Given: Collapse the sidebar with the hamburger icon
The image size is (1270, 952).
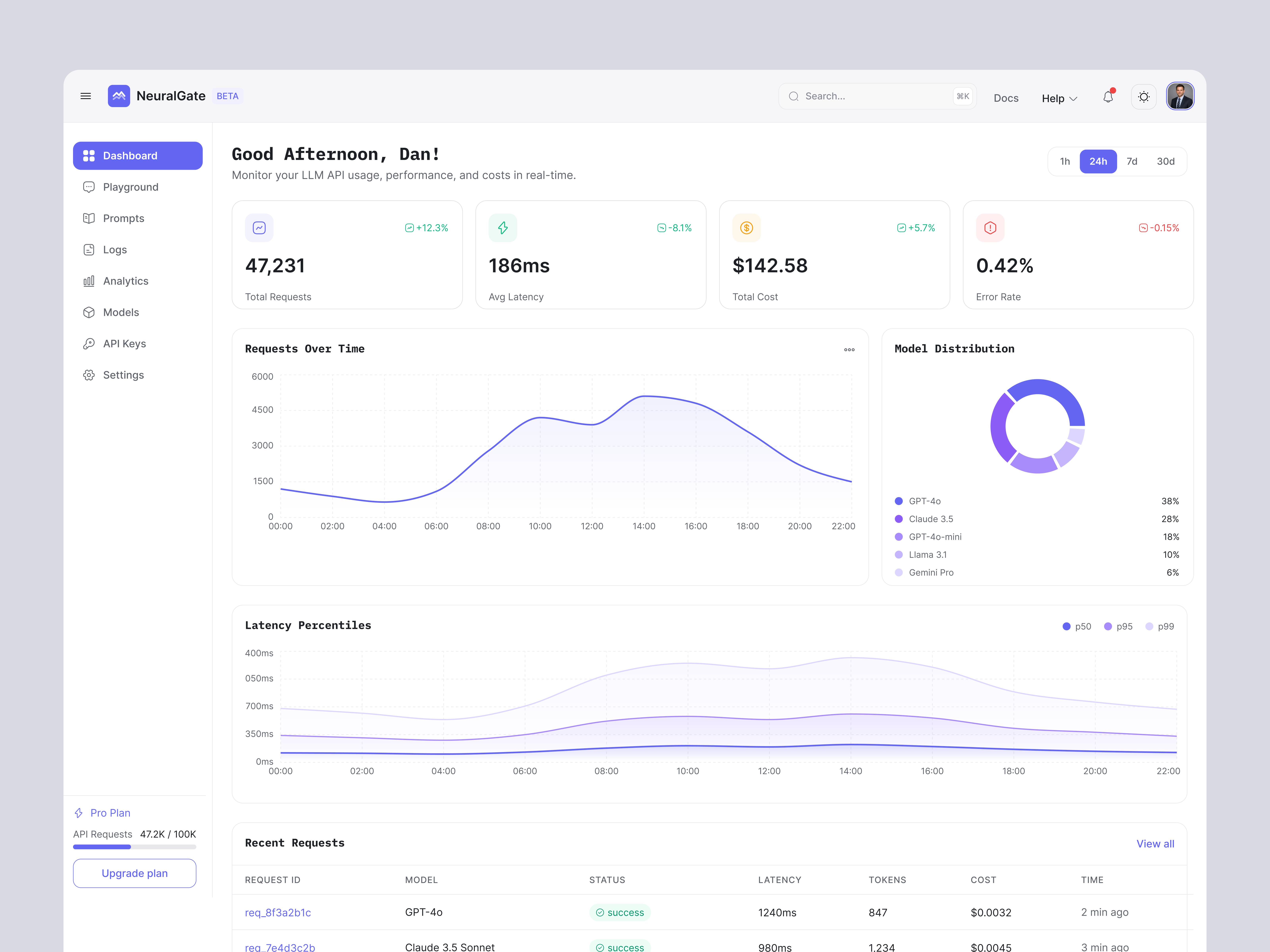Looking at the screenshot, I should [x=86, y=96].
